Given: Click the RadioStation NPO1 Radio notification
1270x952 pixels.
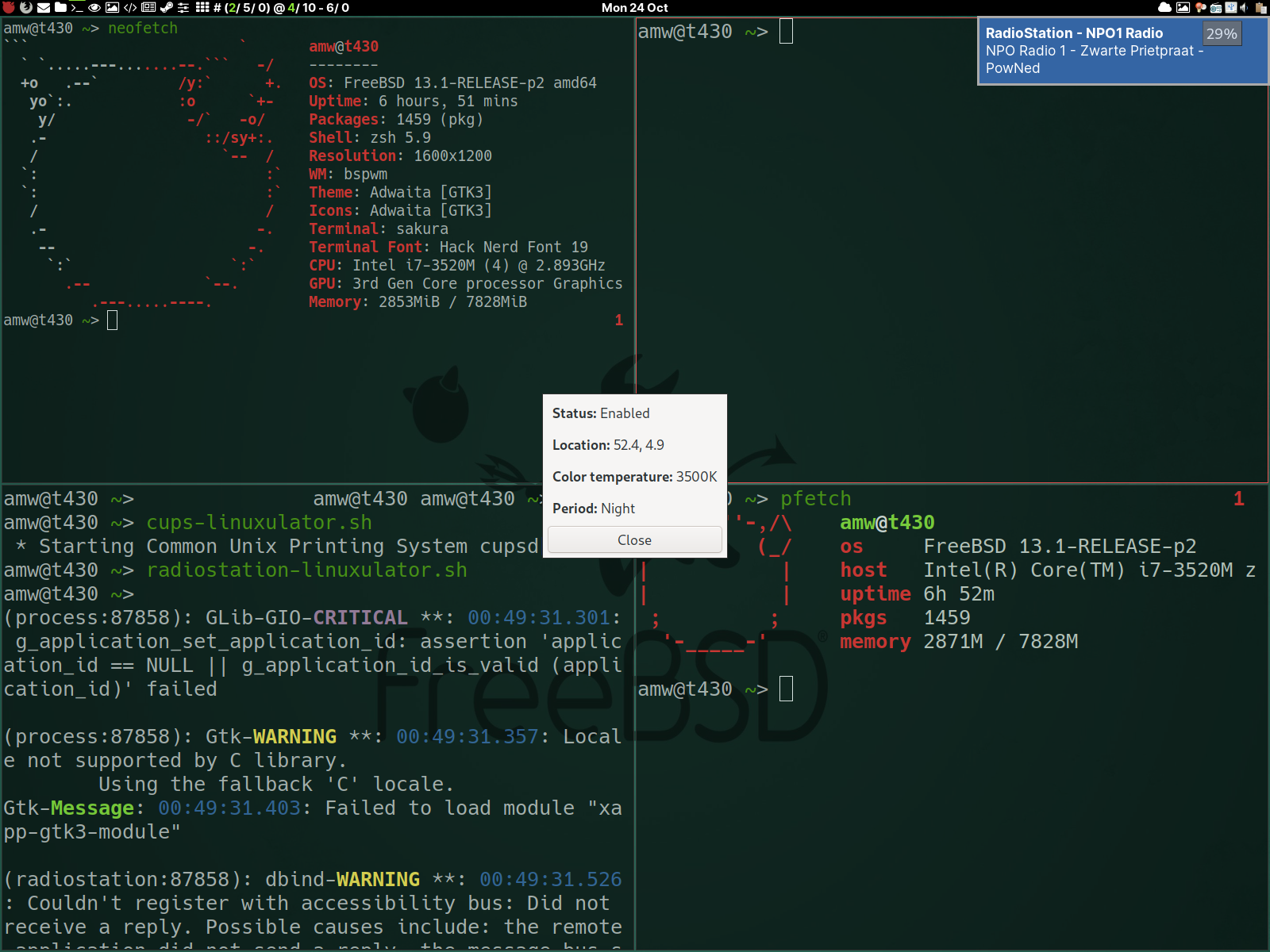Looking at the screenshot, I should (x=1122, y=51).
